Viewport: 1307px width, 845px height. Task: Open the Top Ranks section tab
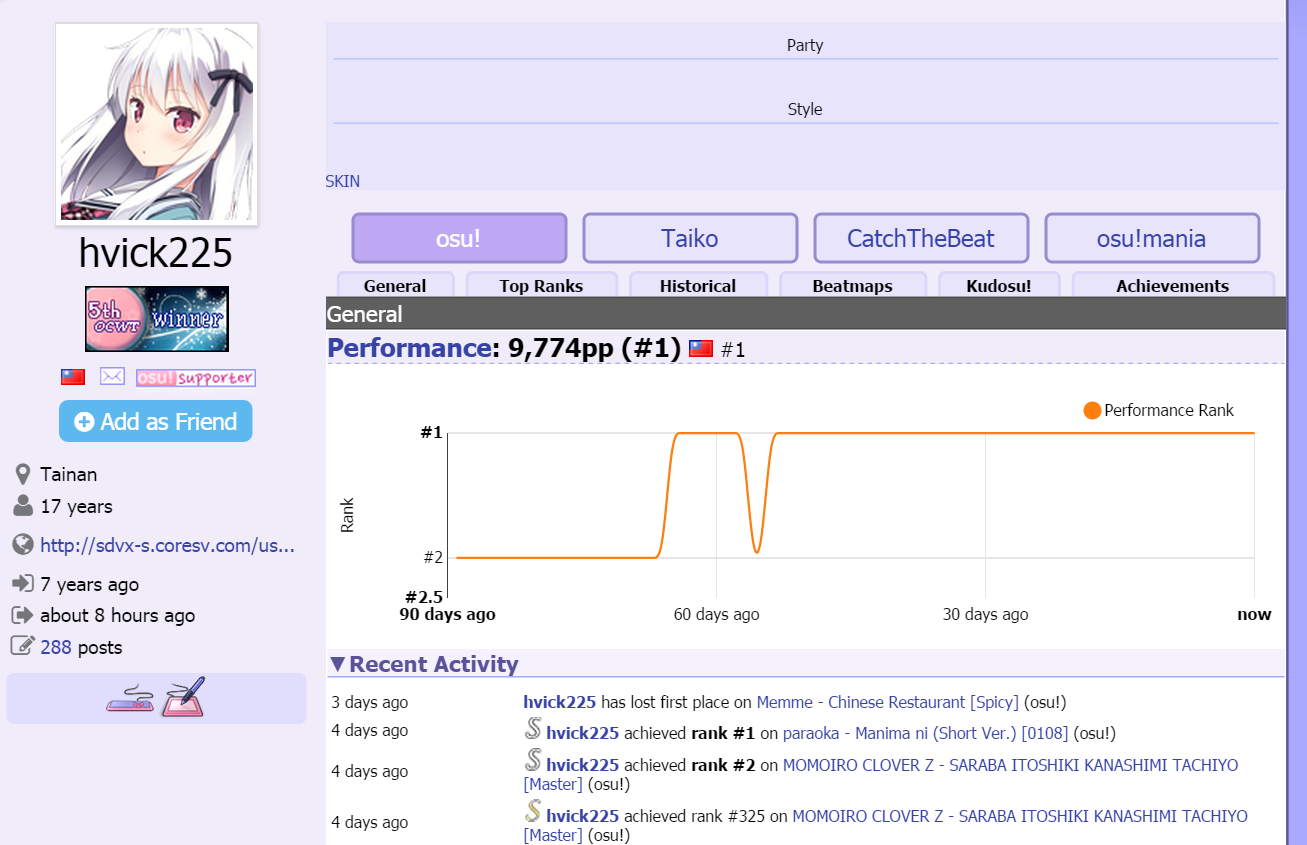click(541, 285)
